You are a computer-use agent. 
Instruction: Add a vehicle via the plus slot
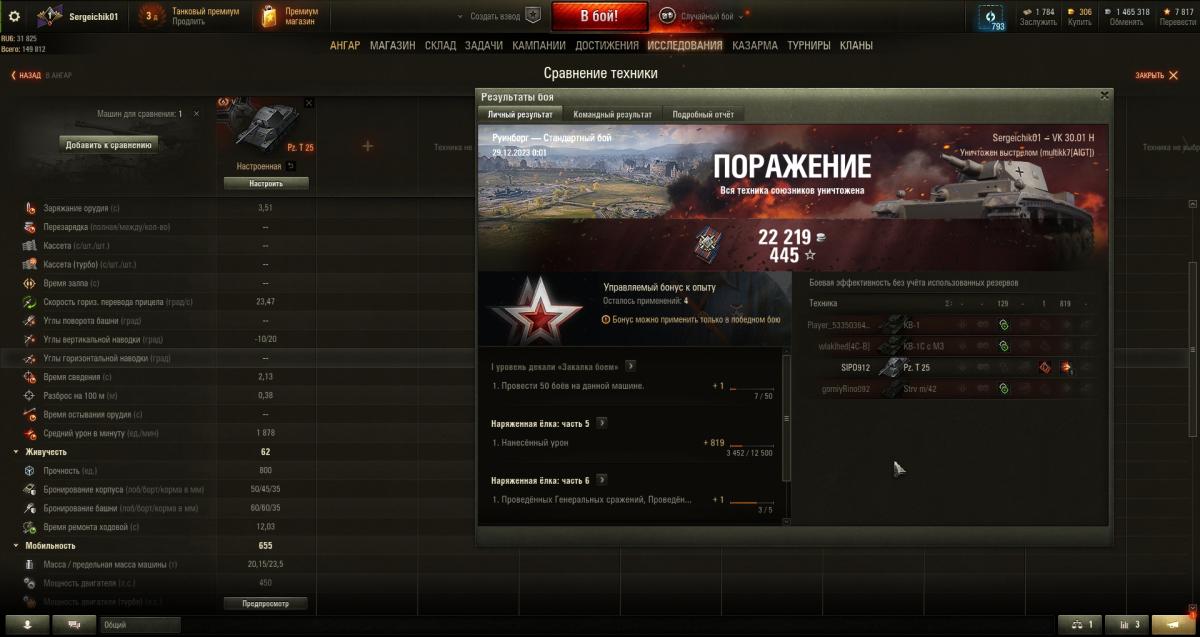pyautogui.click(x=367, y=146)
